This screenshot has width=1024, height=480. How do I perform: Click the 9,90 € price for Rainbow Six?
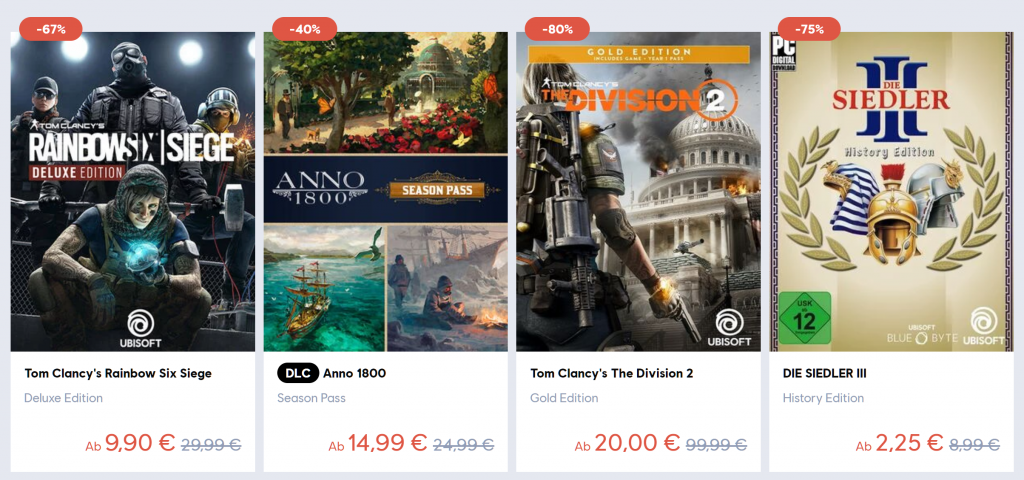pyautogui.click(x=140, y=443)
